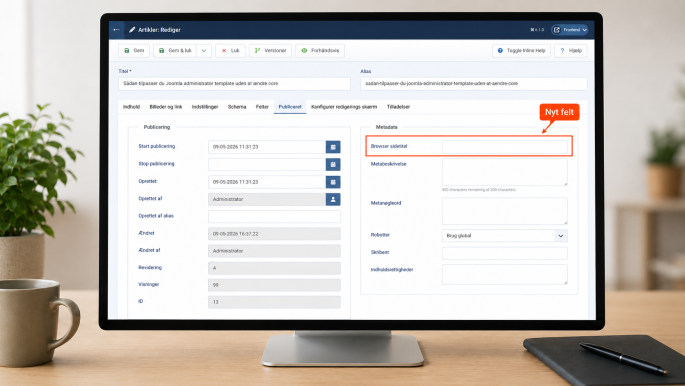Click the Oprettet af Administrator field

(267, 200)
